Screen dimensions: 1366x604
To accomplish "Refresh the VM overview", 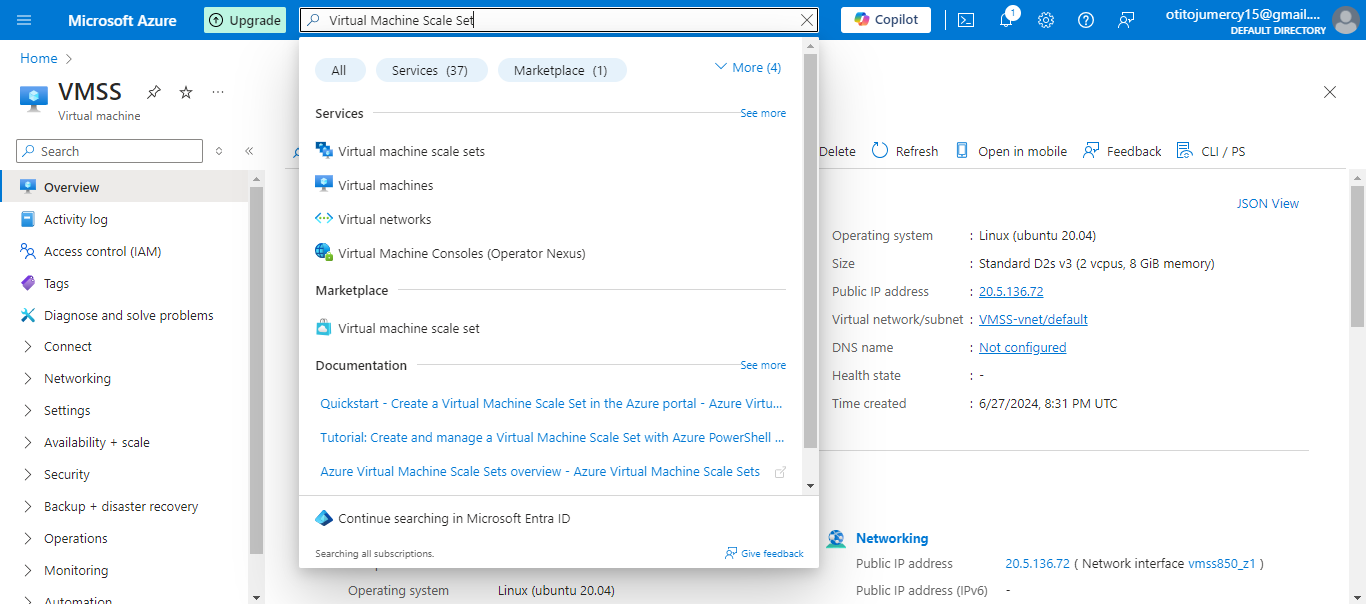I will [x=905, y=151].
